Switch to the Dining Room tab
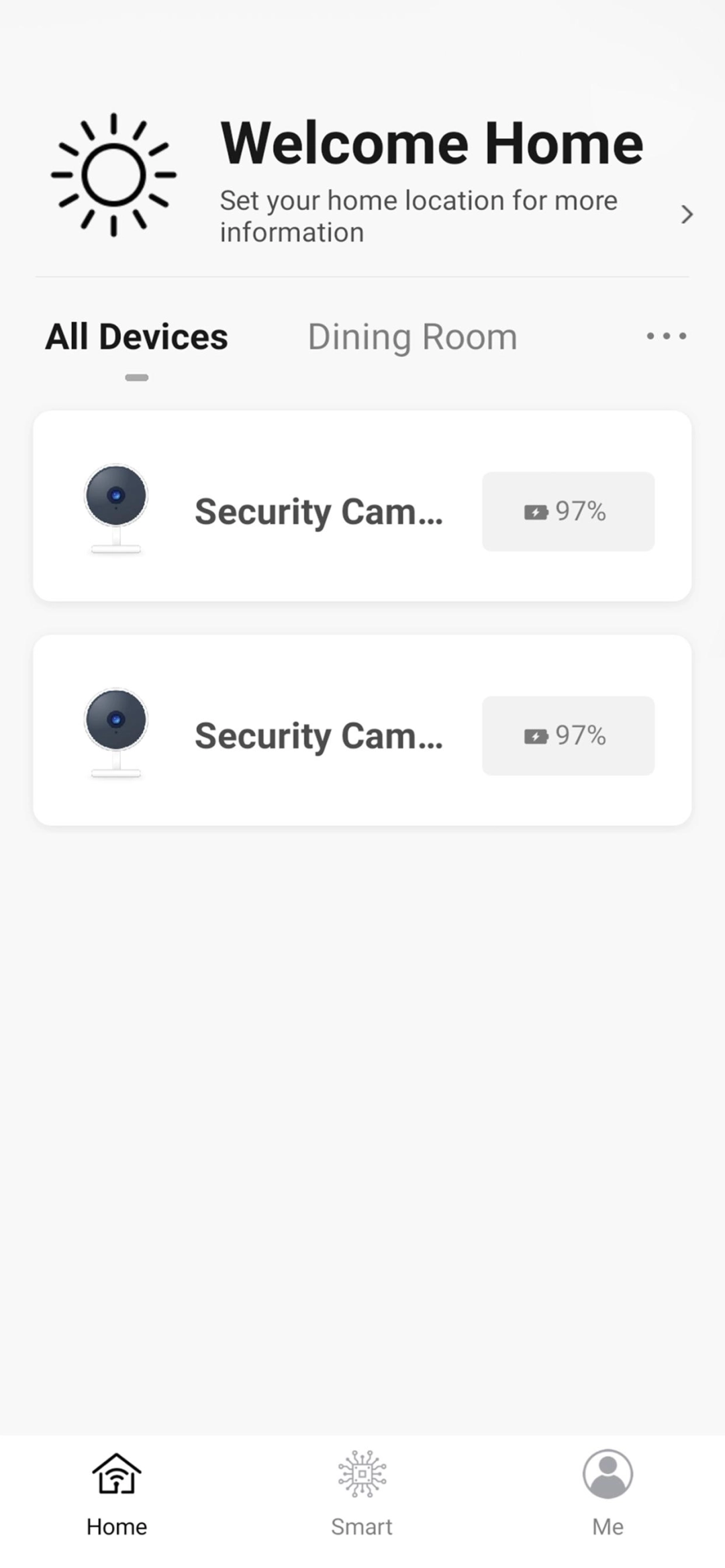Screen dimensions: 725x1568 click(x=412, y=337)
